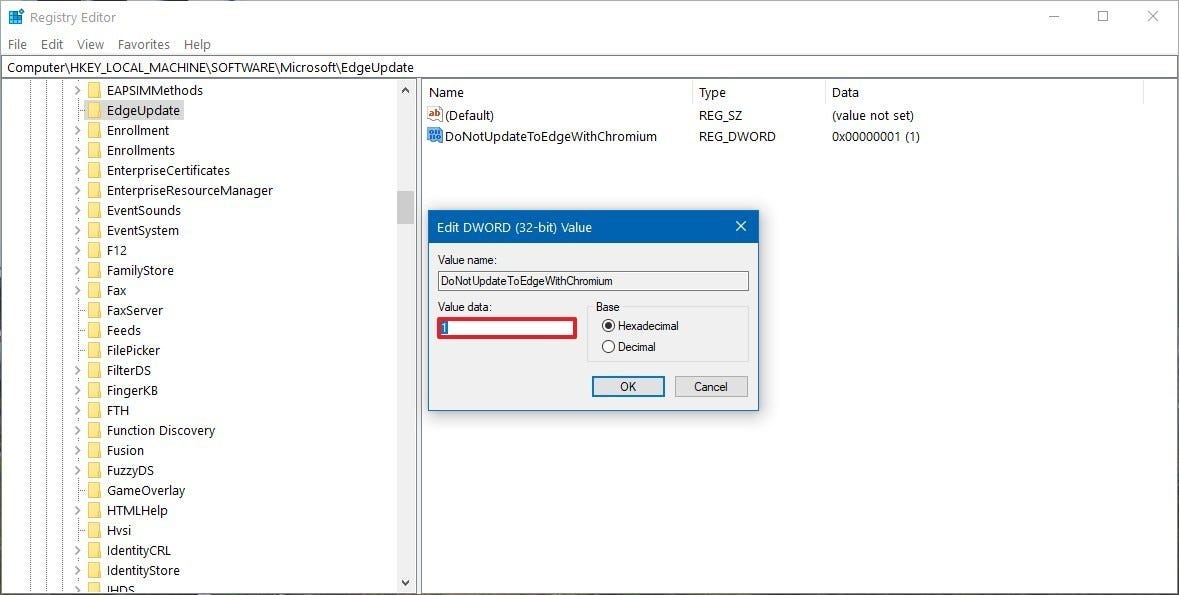The image size is (1179, 595).
Task: Click the Registry Editor app icon in title bar
Action: pos(16,17)
